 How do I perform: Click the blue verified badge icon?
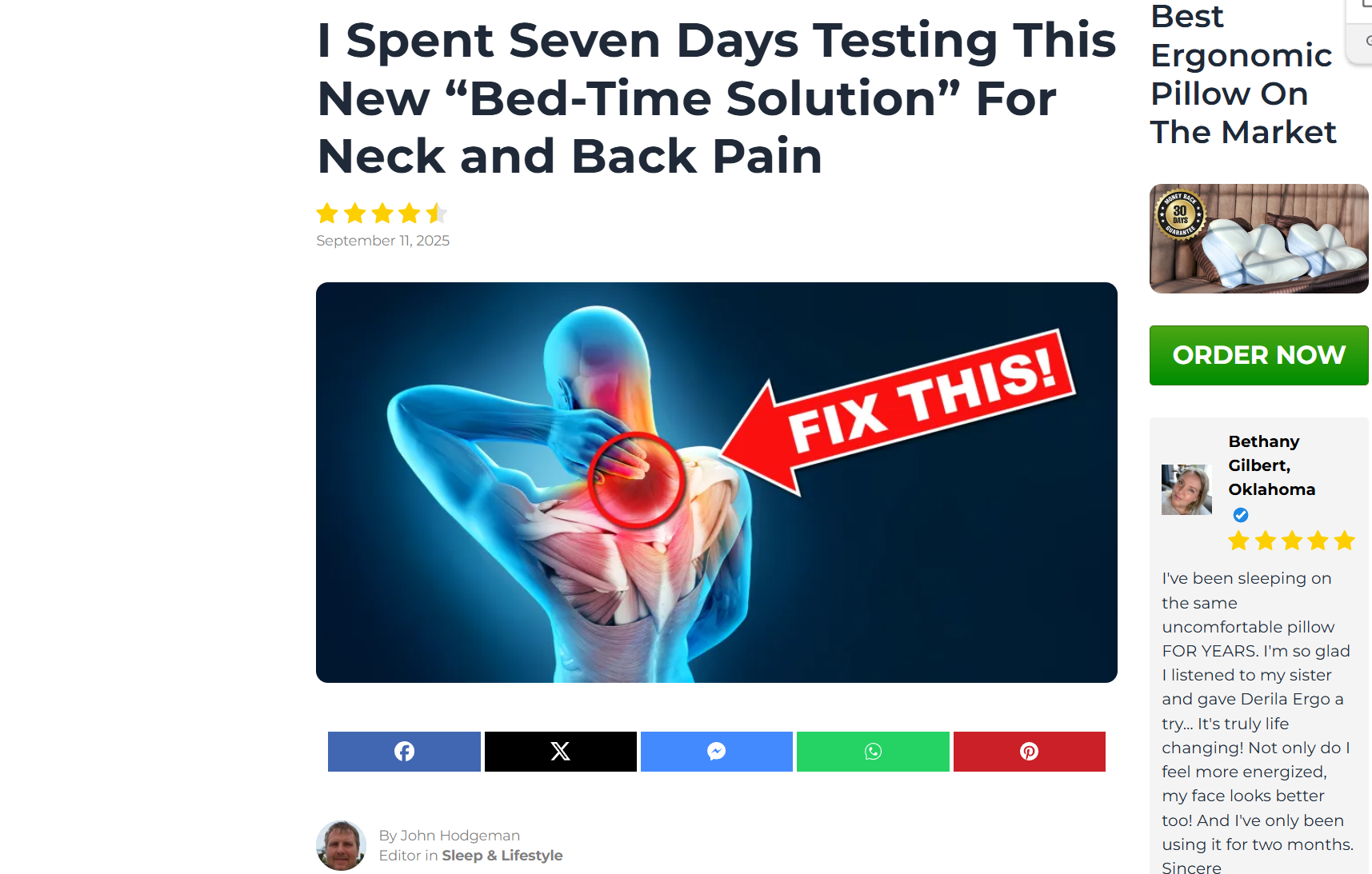tap(1241, 515)
